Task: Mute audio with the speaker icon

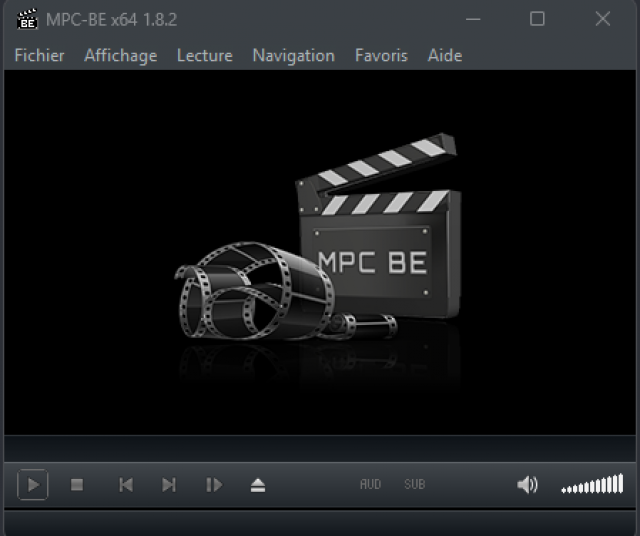Action: (526, 485)
